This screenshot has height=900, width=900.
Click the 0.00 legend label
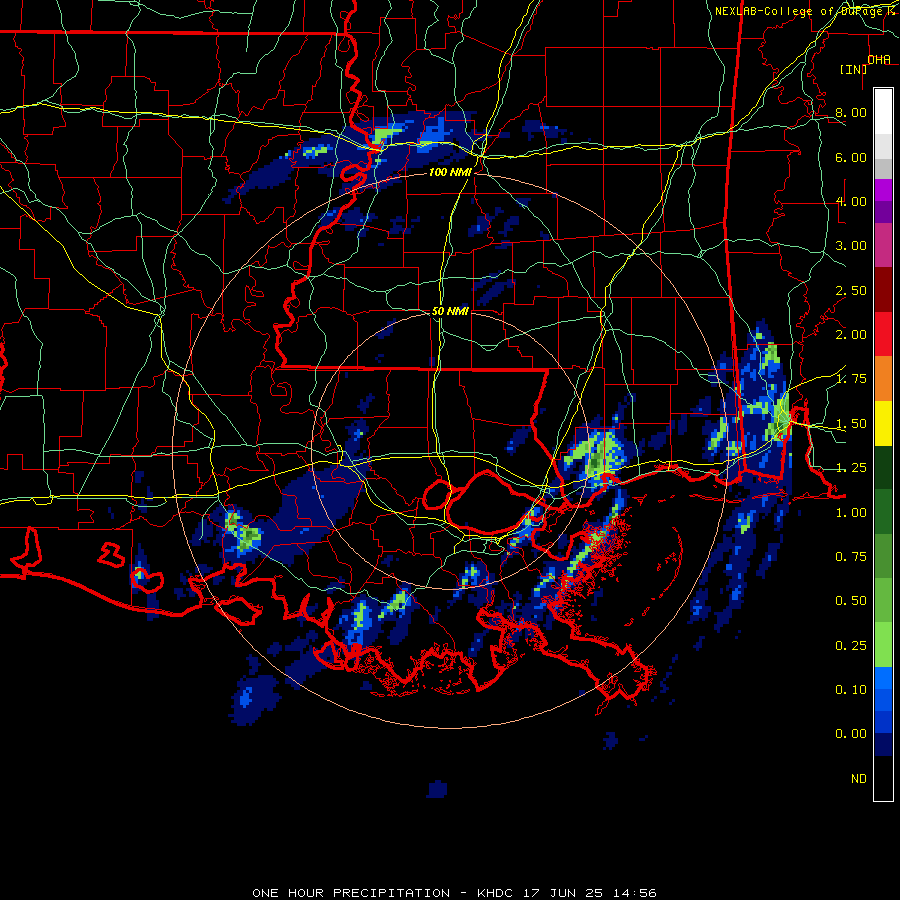pyautogui.click(x=851, y=734)
